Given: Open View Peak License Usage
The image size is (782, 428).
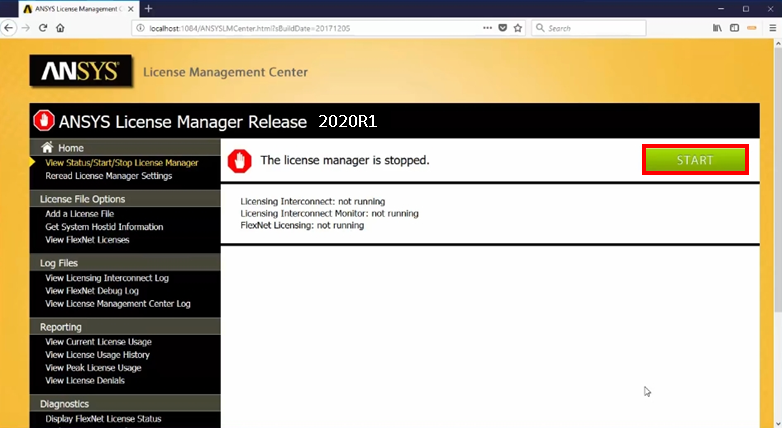Looking at the screenshot, I should (x=93, y=368).
